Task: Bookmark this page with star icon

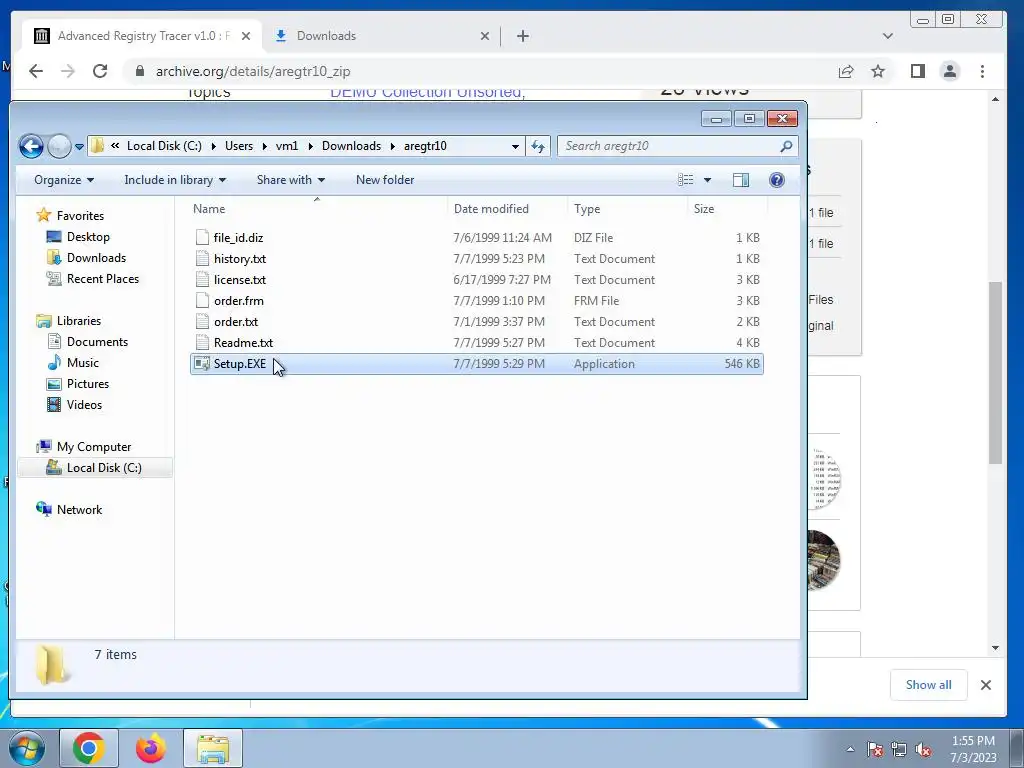Action: tap(878, 71)
